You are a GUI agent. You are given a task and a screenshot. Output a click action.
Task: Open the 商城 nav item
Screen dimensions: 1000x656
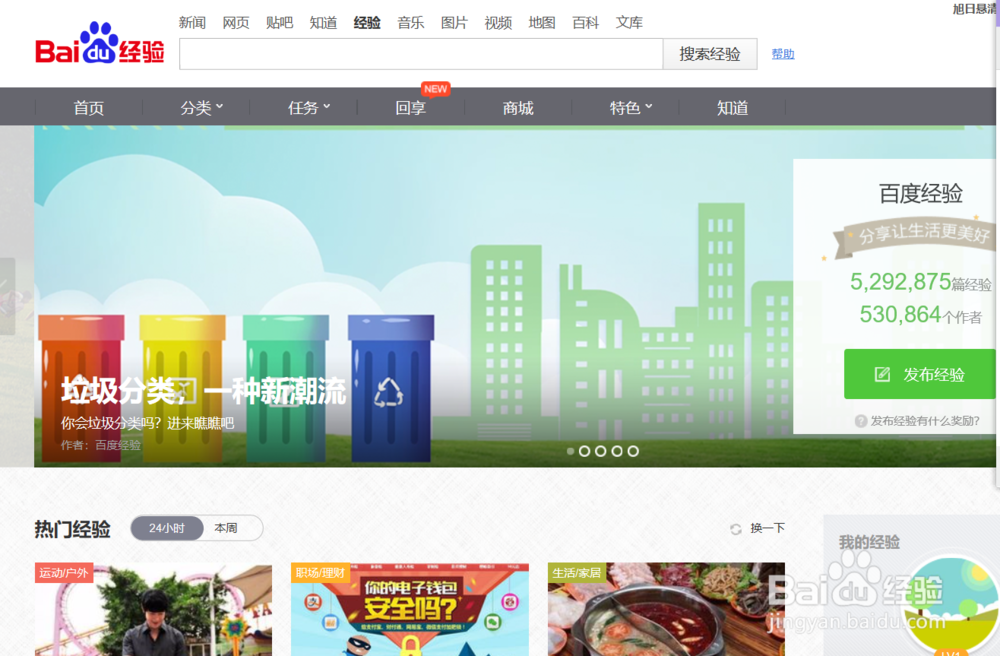click(518, 108)
